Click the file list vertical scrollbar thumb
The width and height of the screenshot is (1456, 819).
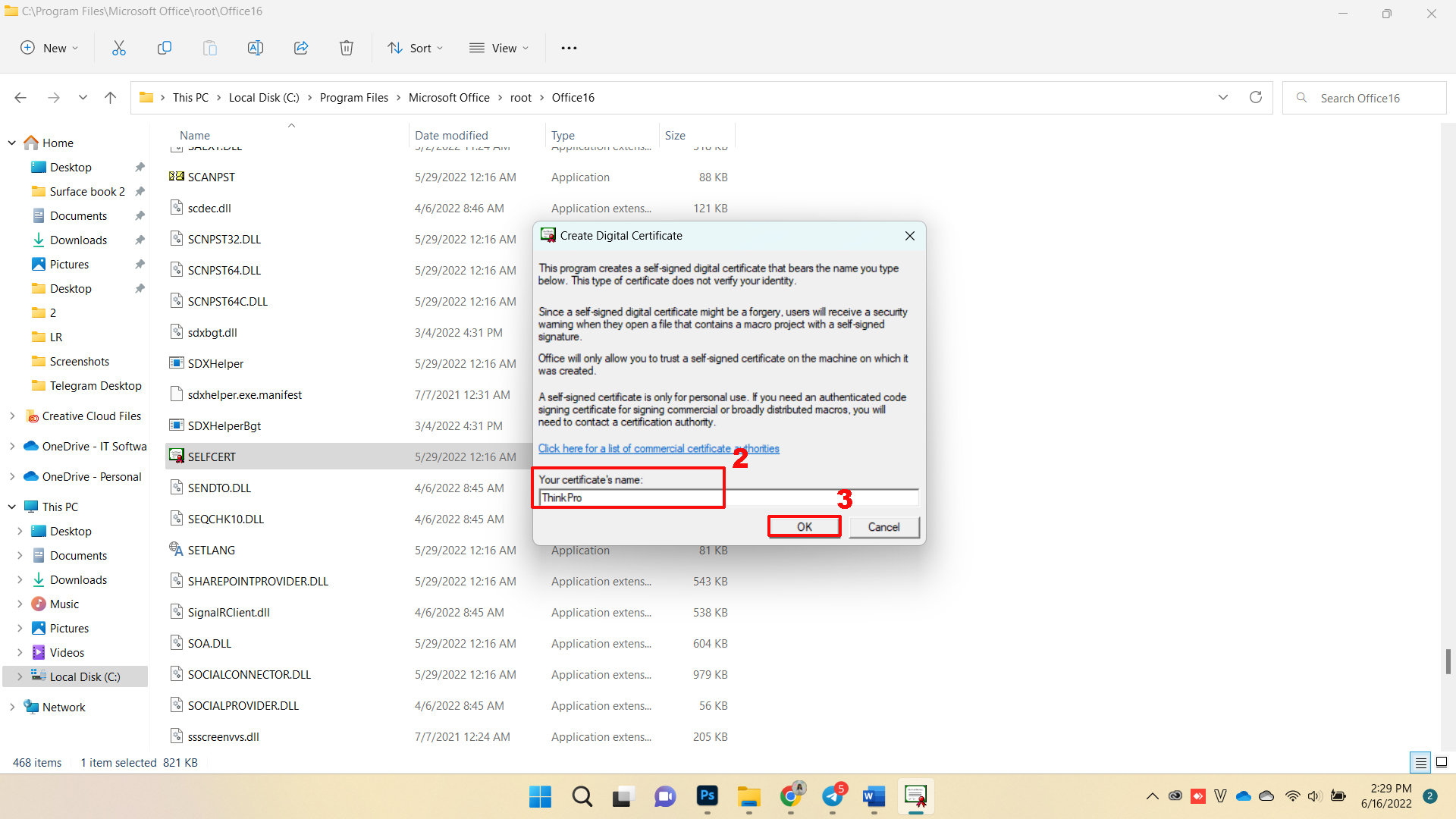[1448, 661]
